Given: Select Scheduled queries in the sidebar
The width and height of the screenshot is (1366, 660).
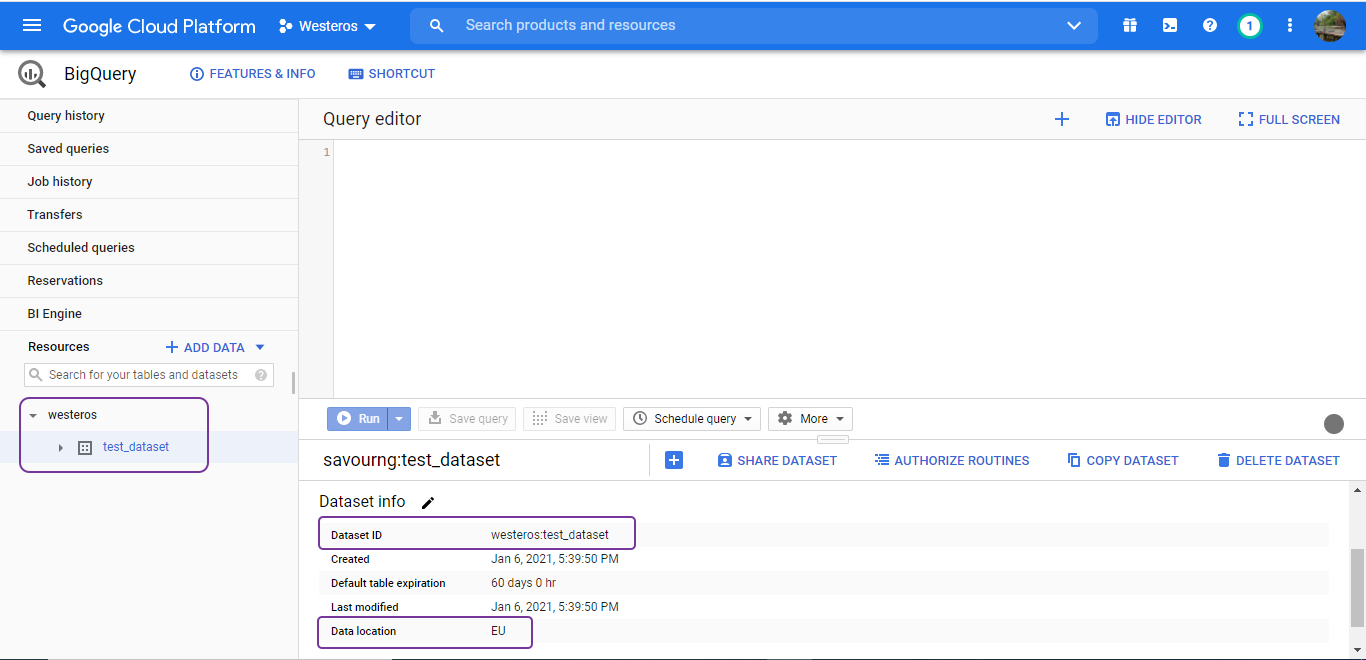Looking at the screenshot, I should 80,247.
